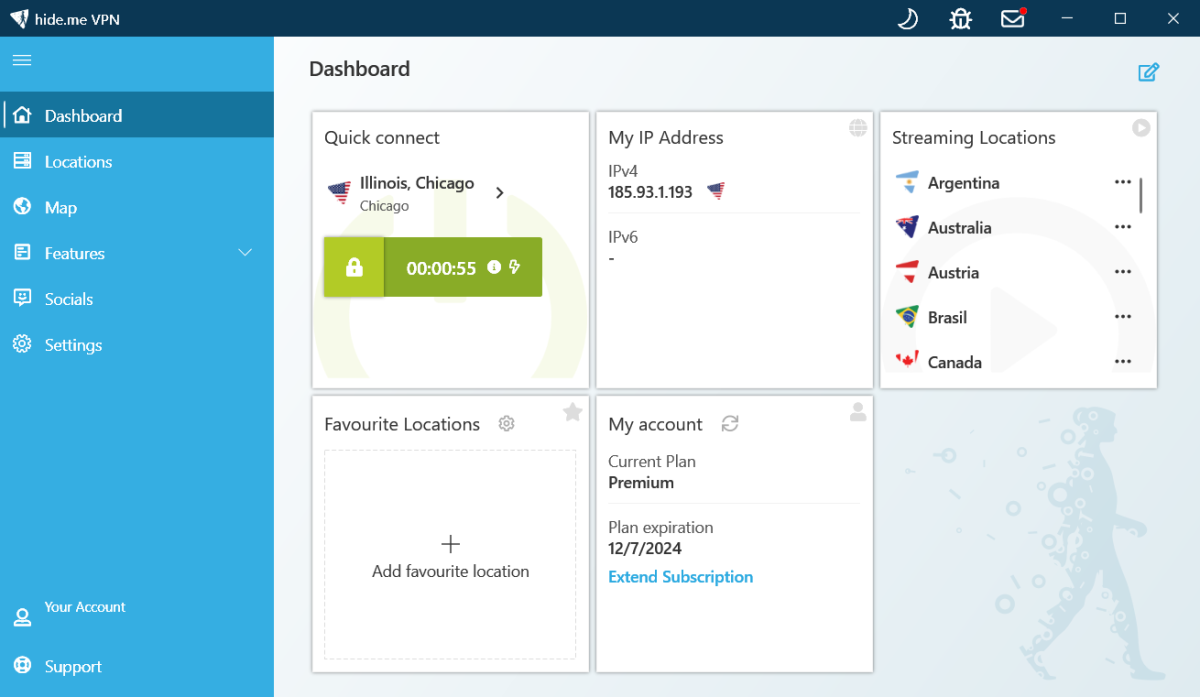
Task: Open the mail notifications icon
Action: [1014, 18]
